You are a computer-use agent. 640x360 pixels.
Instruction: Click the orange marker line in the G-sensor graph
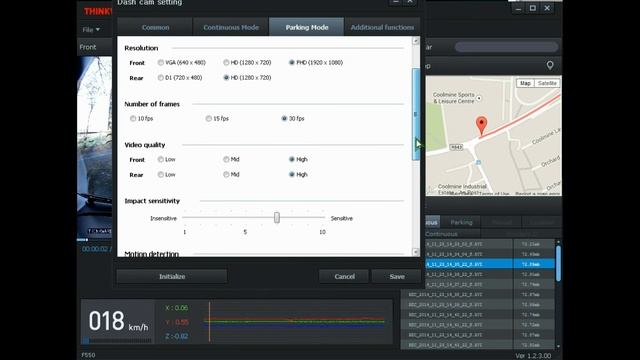209,321
